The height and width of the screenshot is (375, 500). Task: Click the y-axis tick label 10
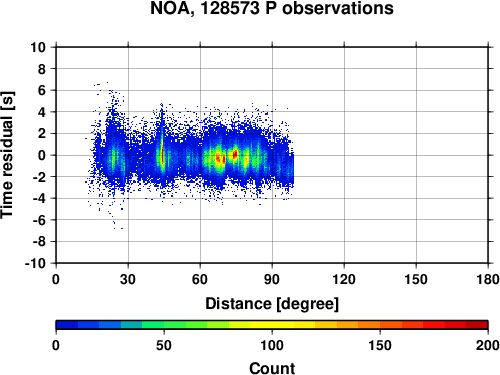(38, 47)
